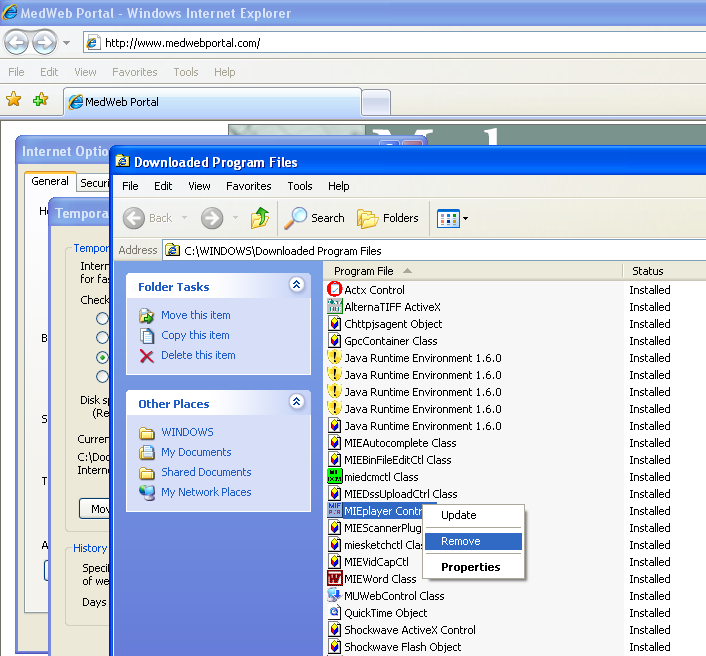Choose Remove from the context menu

461,541
